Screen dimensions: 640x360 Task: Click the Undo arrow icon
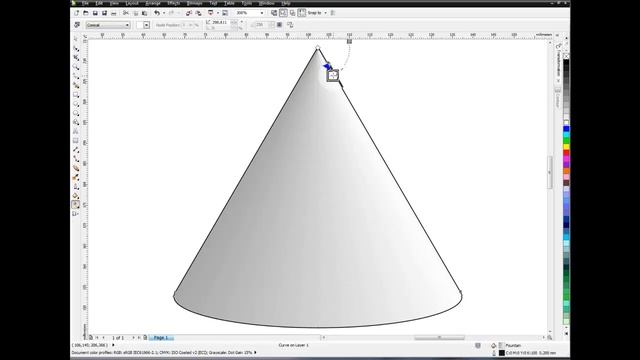(157, 13)
